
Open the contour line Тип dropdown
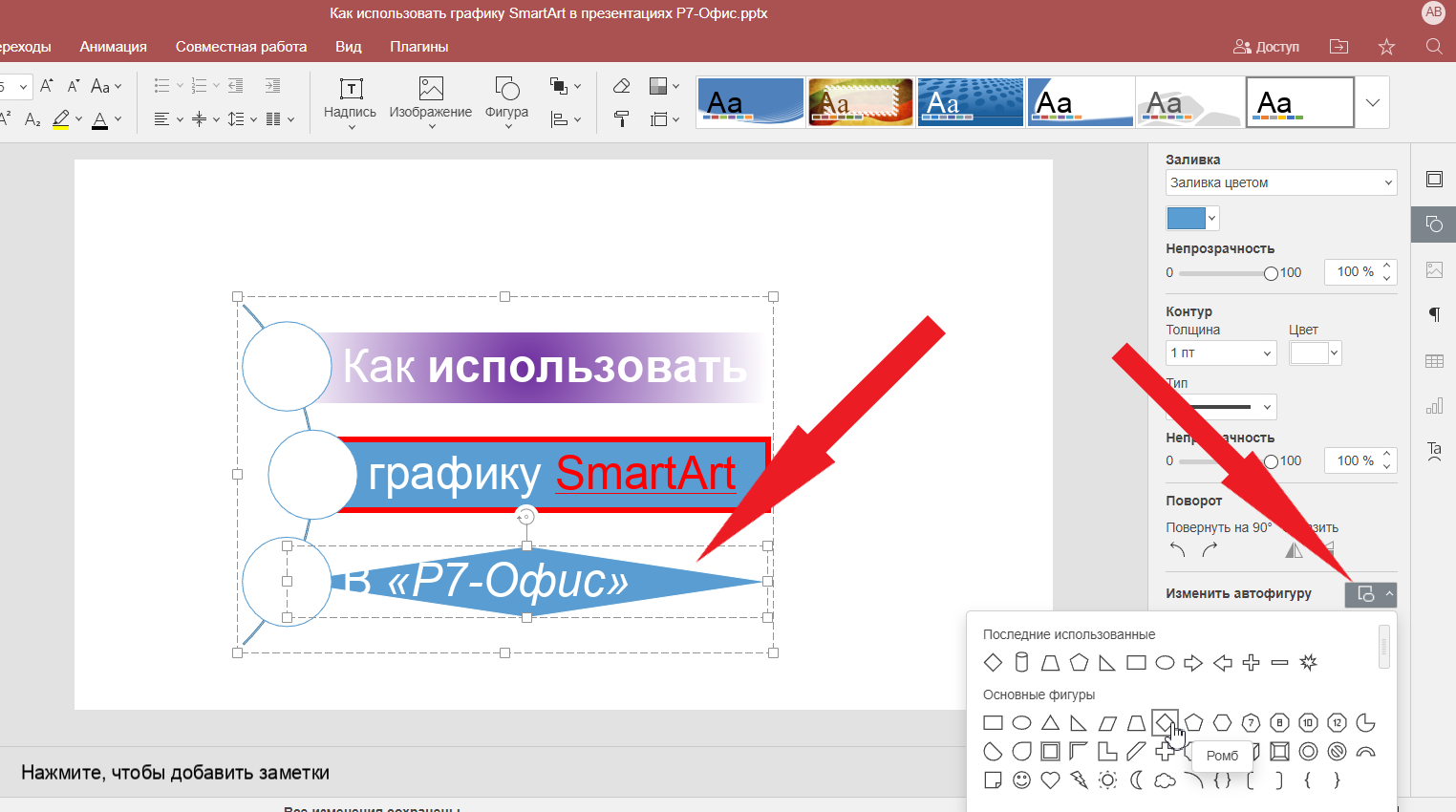click(1221, 407)
